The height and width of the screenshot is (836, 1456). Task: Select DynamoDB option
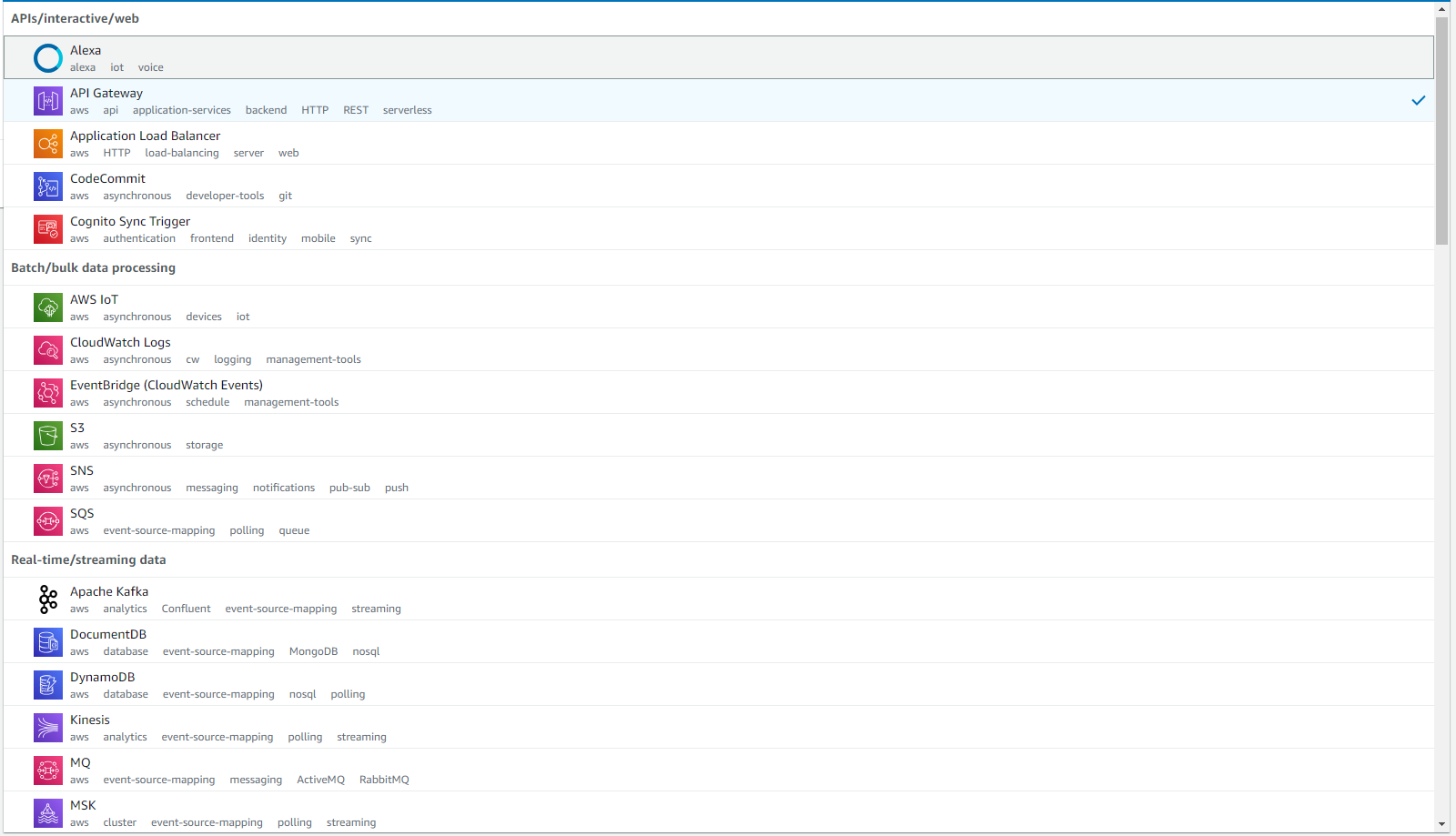[x=719, y=685]
